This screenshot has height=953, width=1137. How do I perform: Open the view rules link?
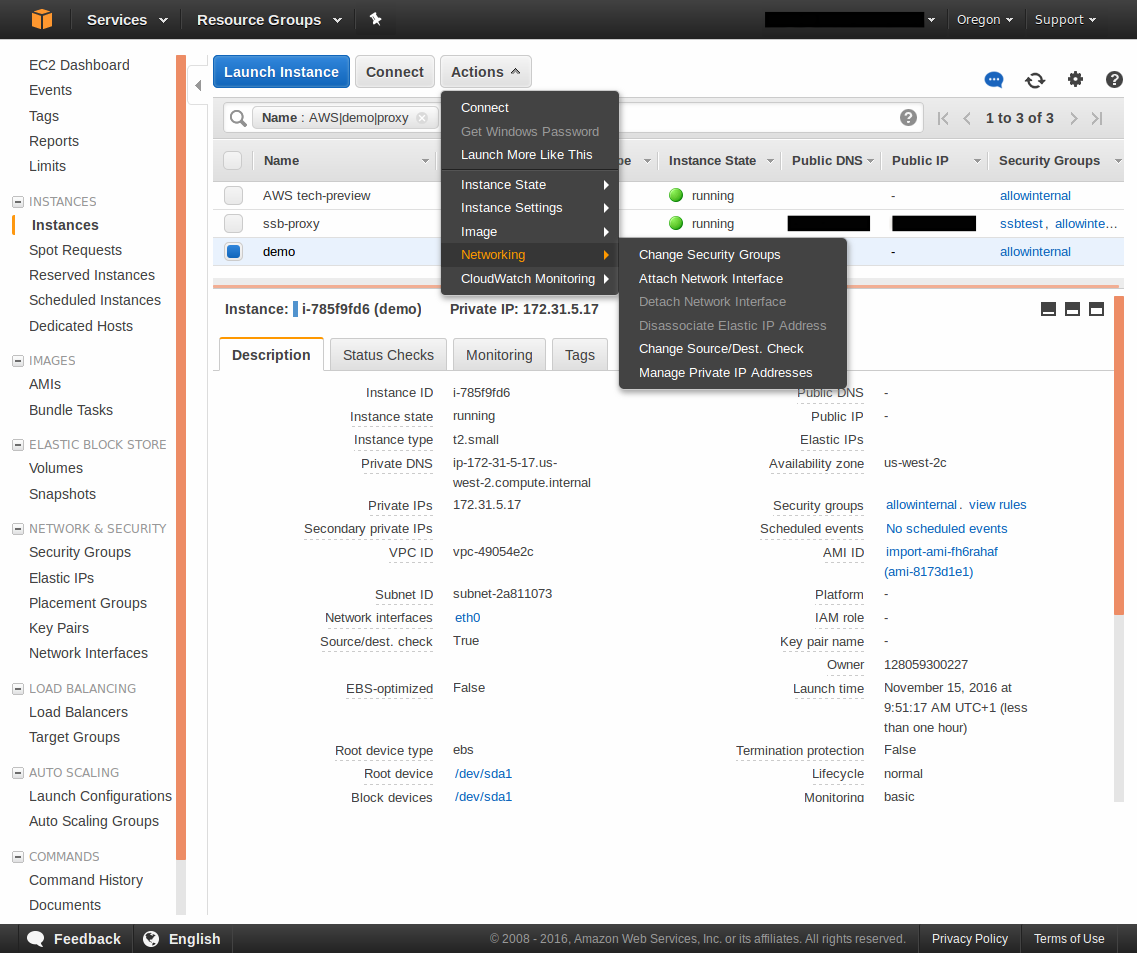[997, 505]
